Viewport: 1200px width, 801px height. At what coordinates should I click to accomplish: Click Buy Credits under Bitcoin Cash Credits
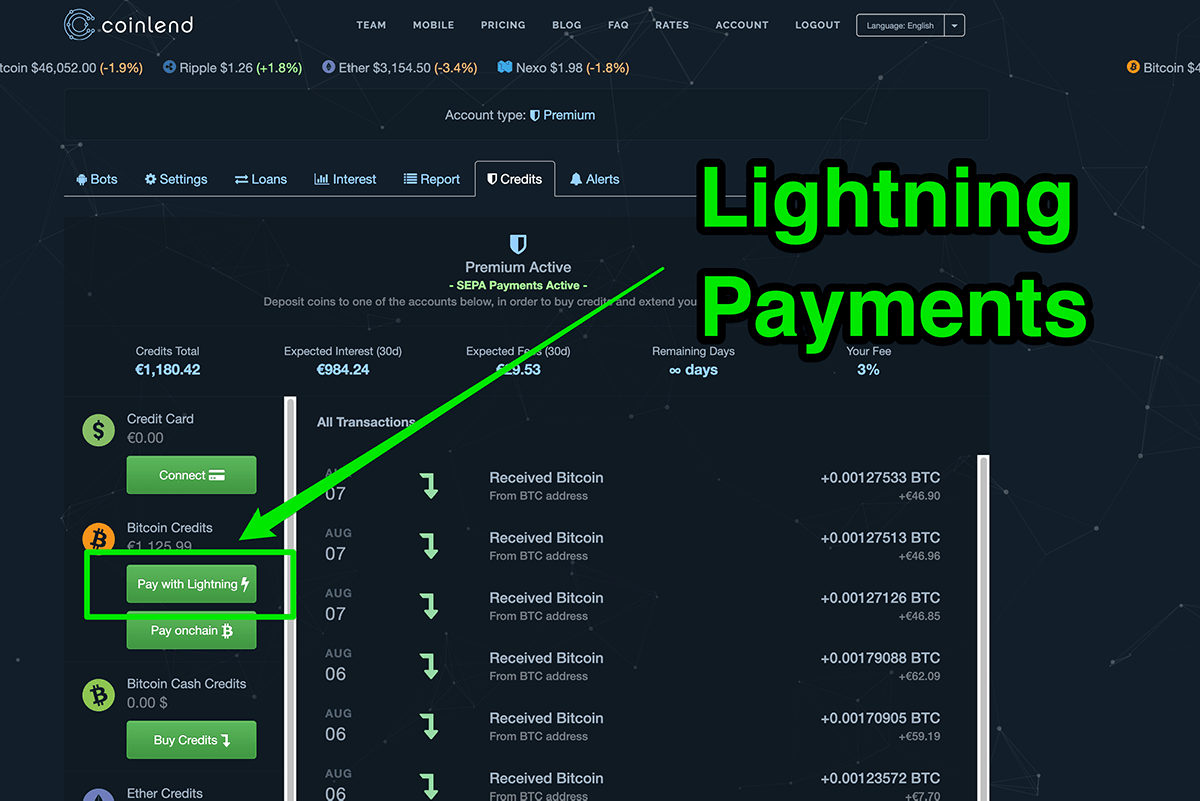(x=191, y=740)
